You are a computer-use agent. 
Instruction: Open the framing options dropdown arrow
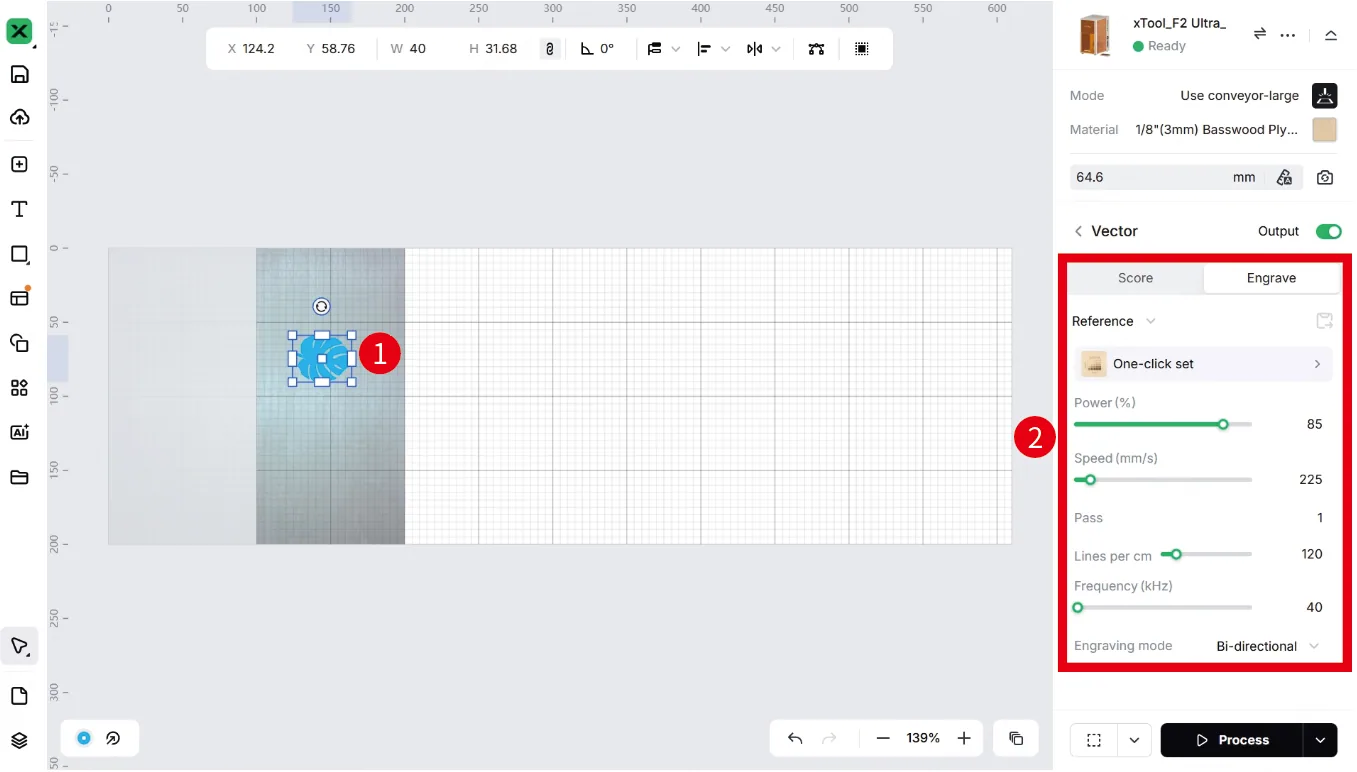coord(1134,740)
